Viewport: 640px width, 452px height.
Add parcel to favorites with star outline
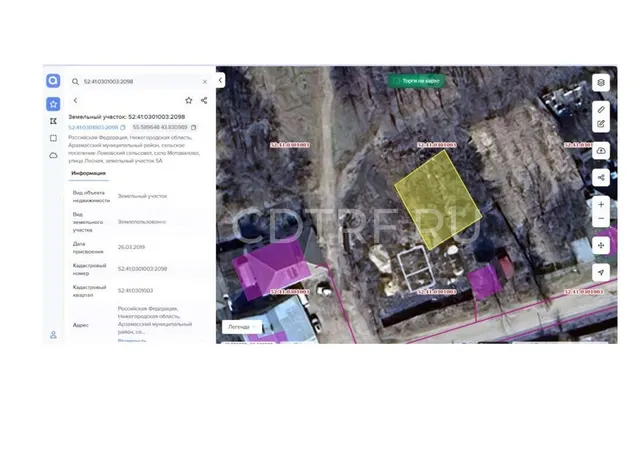tap(189, 100)
